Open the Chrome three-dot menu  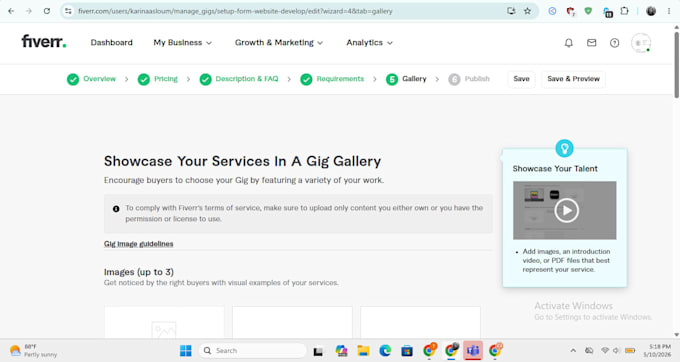669,11
